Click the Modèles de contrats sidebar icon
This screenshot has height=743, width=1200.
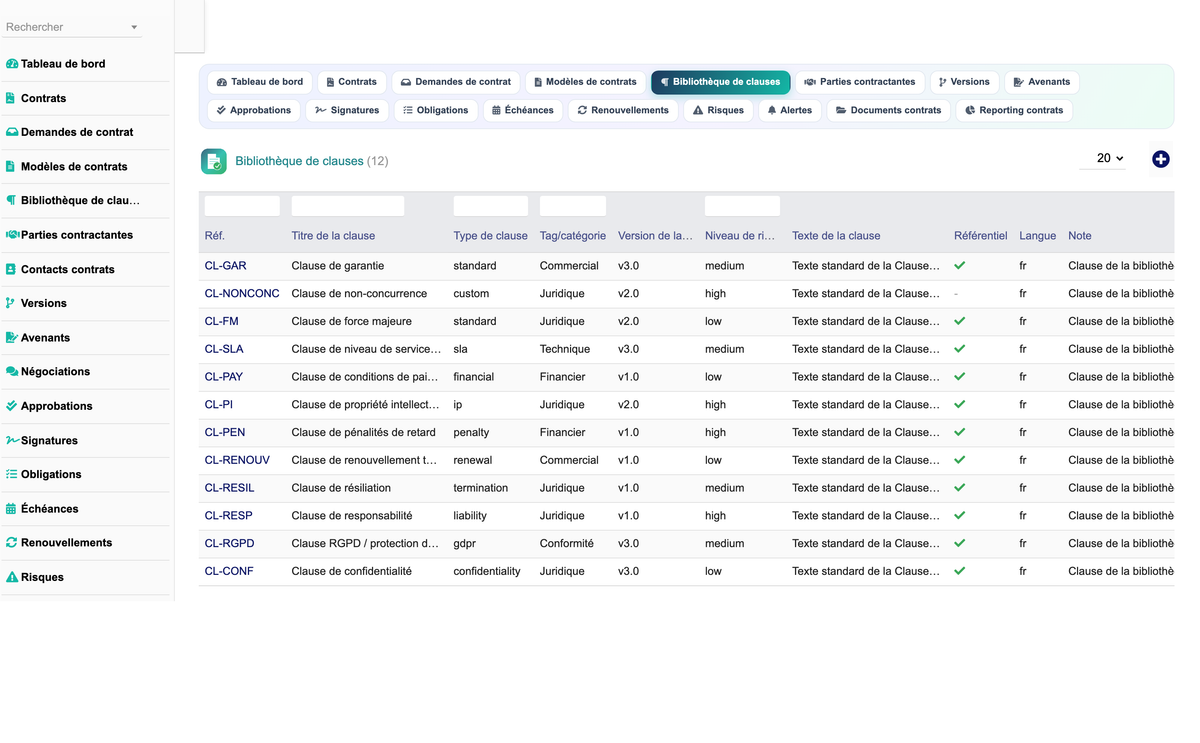[x=11, y=167]
